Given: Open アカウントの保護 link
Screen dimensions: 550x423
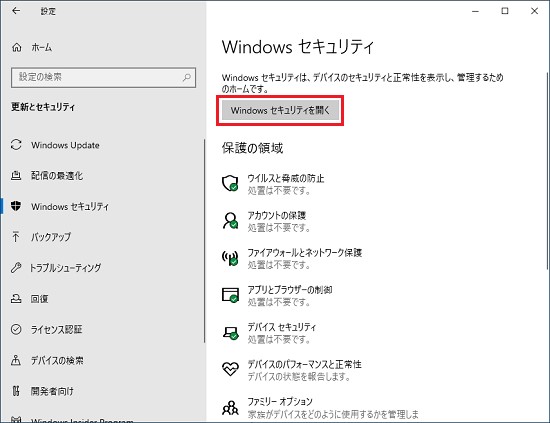Looking at the screenshot, I should (277, 215).
